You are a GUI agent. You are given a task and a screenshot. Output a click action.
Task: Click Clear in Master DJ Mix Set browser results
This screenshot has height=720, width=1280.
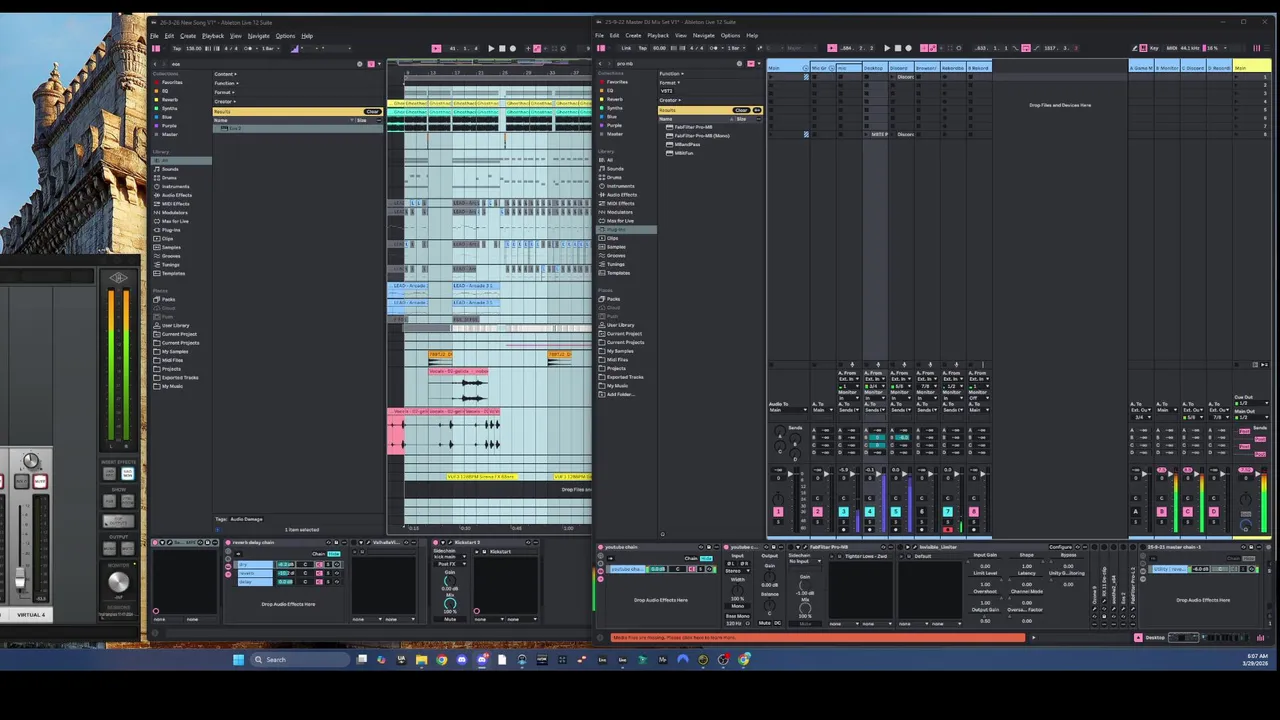coord(741,110)
